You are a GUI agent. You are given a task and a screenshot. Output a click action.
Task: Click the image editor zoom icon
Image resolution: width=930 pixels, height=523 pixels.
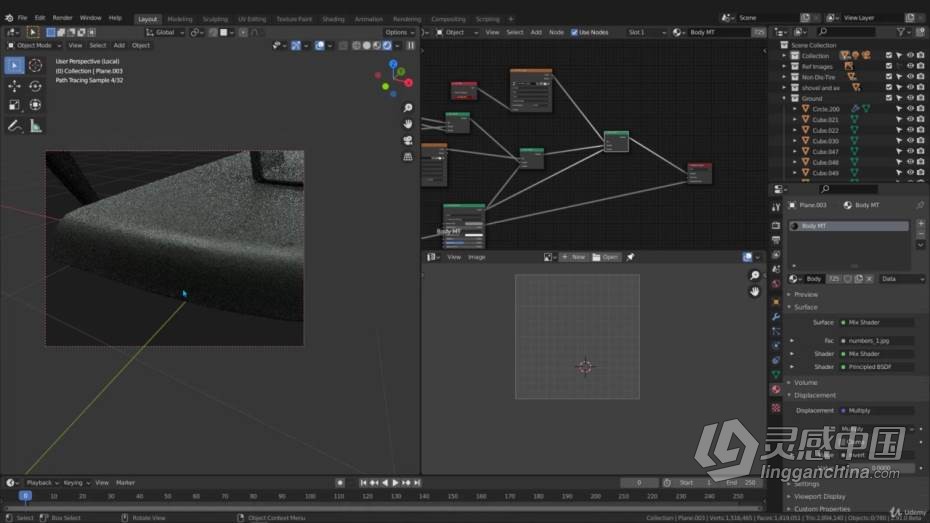pos(754,275)
